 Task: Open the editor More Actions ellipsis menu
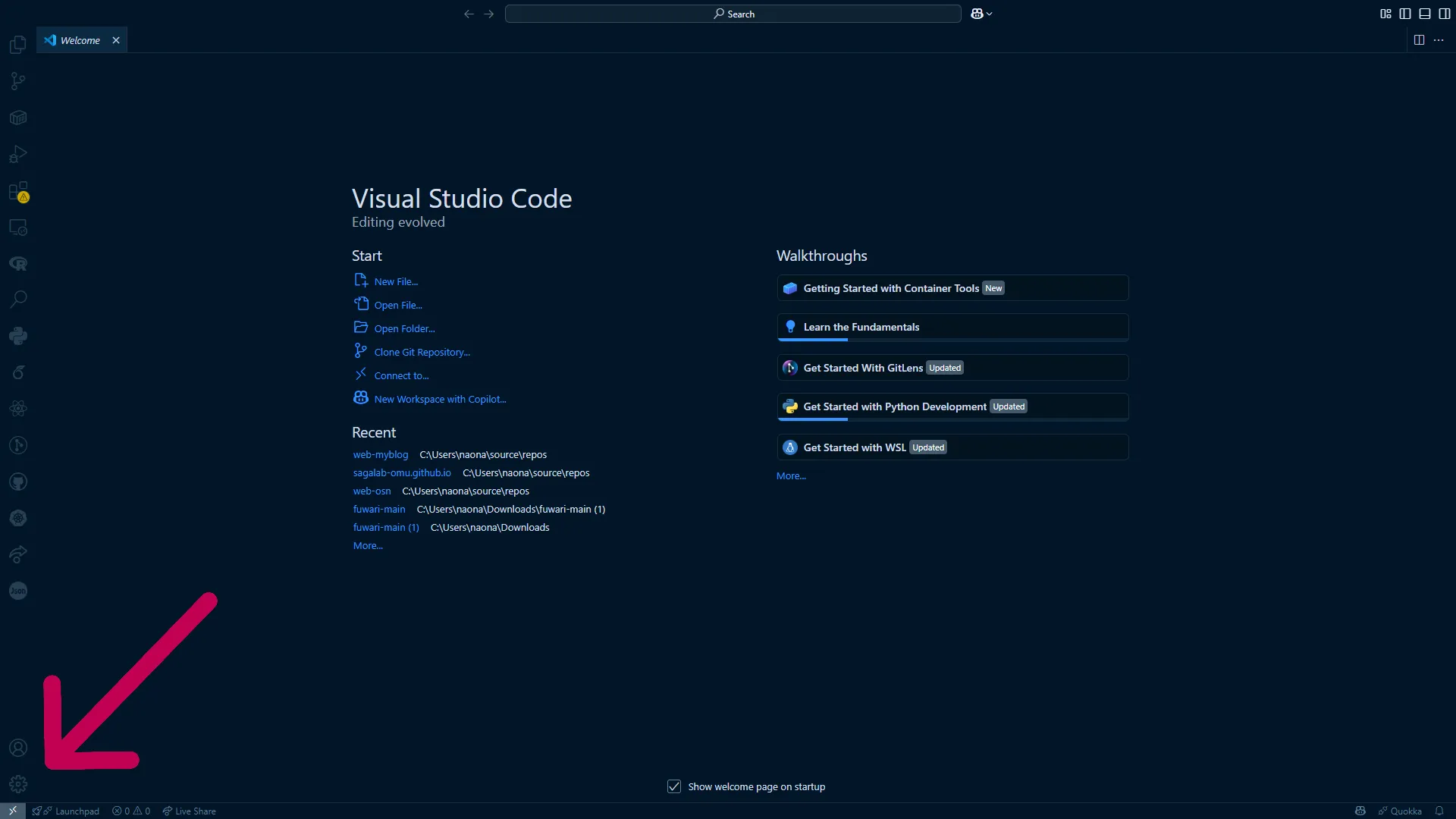click(1439, 40)
